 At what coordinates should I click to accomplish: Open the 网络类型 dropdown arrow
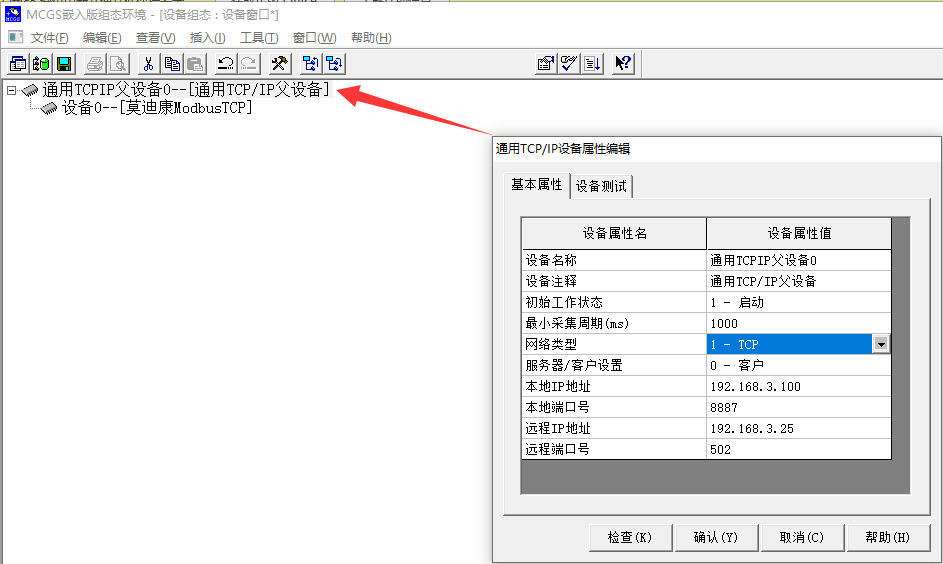tap(881, 344)
